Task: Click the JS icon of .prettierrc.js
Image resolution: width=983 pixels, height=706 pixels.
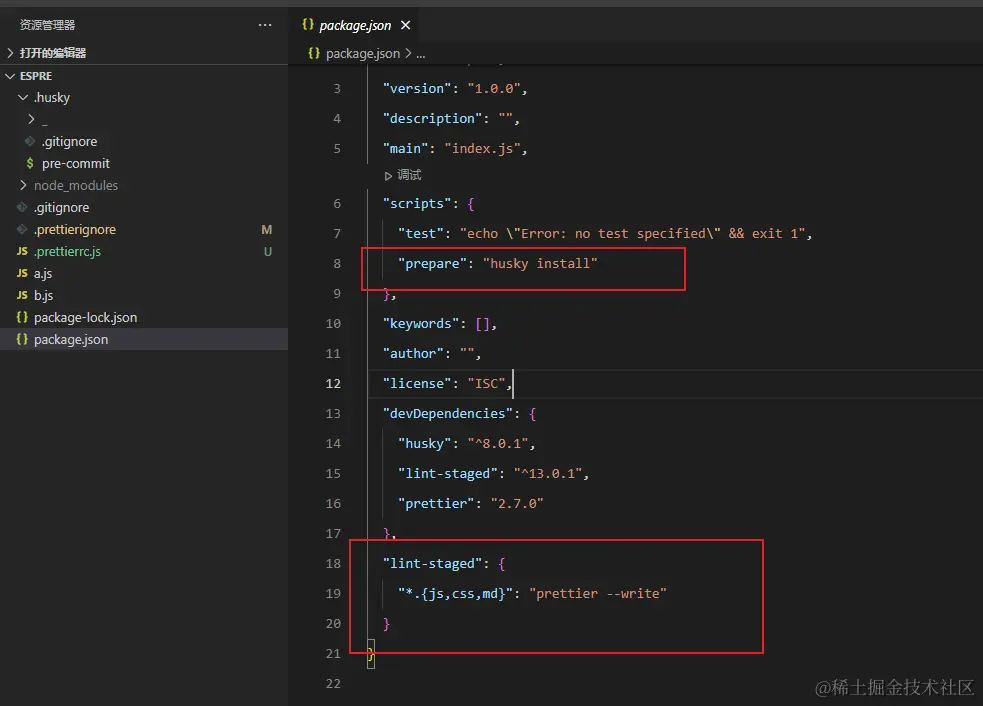Action: point(22,251)
